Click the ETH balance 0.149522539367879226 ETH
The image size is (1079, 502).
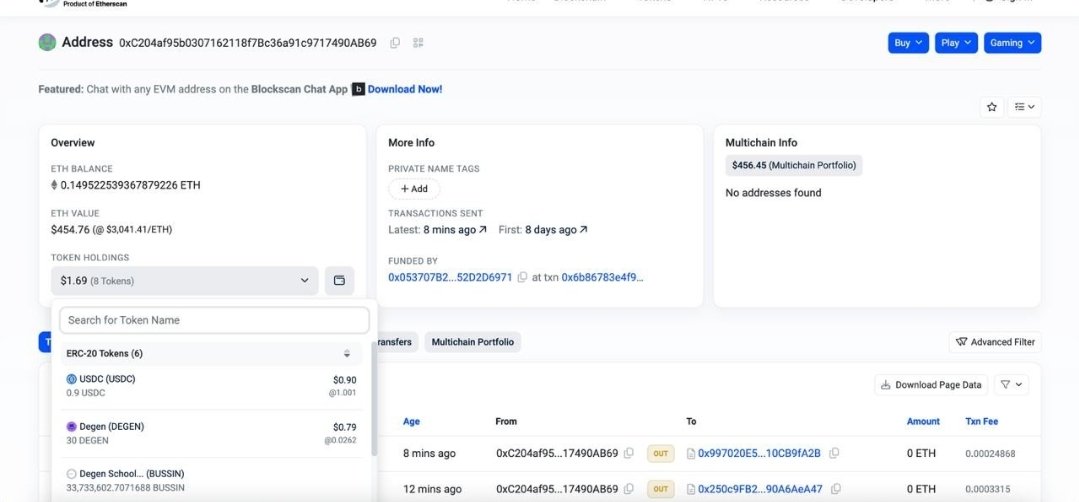click(130, 185)
